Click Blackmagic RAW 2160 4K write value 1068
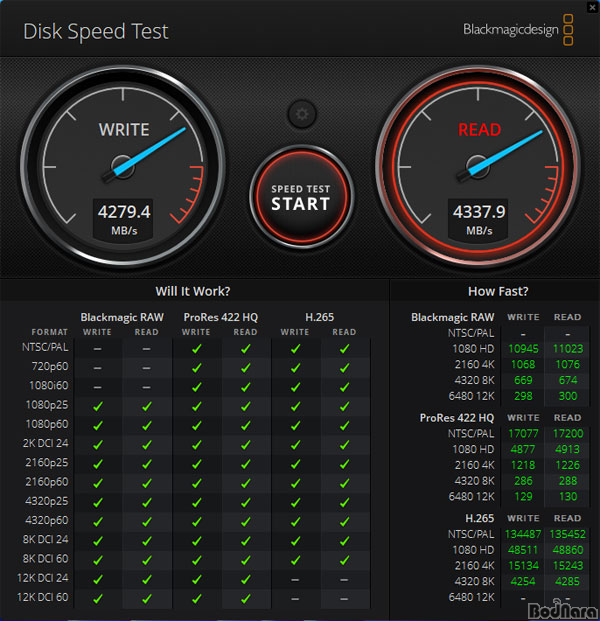 pyautogui.click(x=523, y=364)
